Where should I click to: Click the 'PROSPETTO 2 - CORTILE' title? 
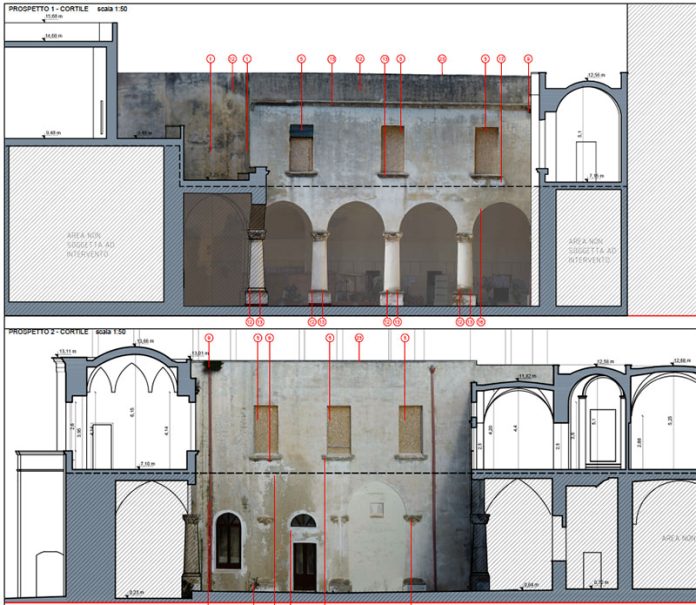point(48,332)
